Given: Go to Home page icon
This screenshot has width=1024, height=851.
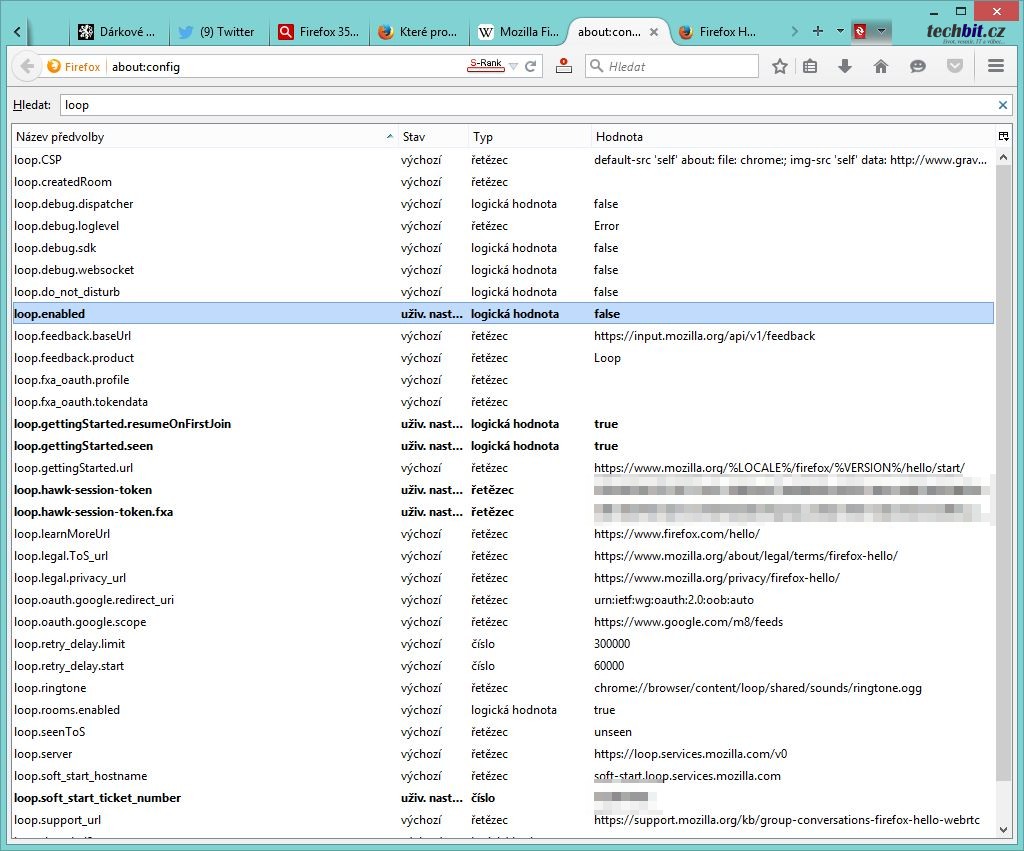Looking at the screenshot, I should (881, 66).
